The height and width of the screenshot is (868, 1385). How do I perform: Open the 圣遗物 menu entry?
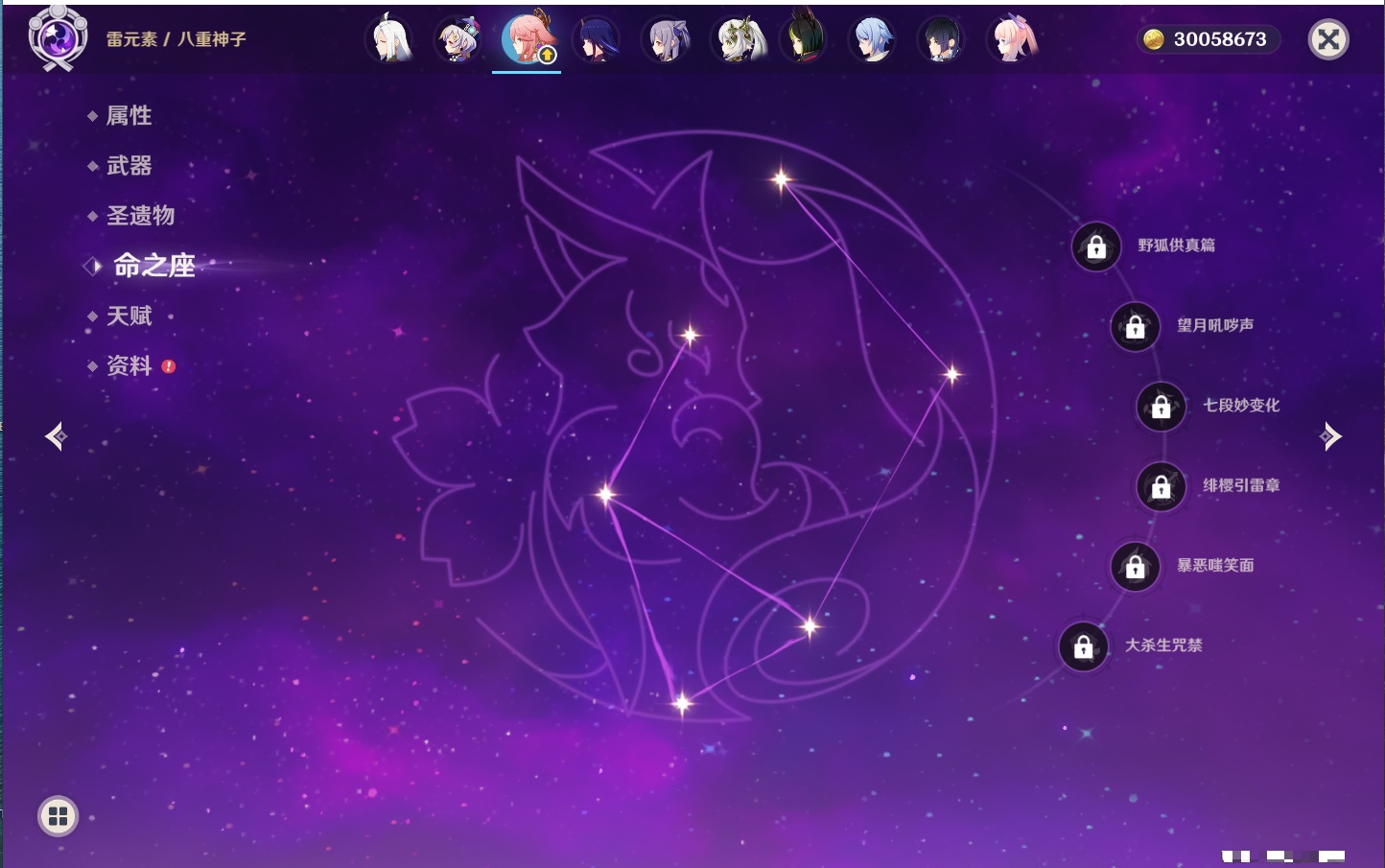click(x=140, y=216)
